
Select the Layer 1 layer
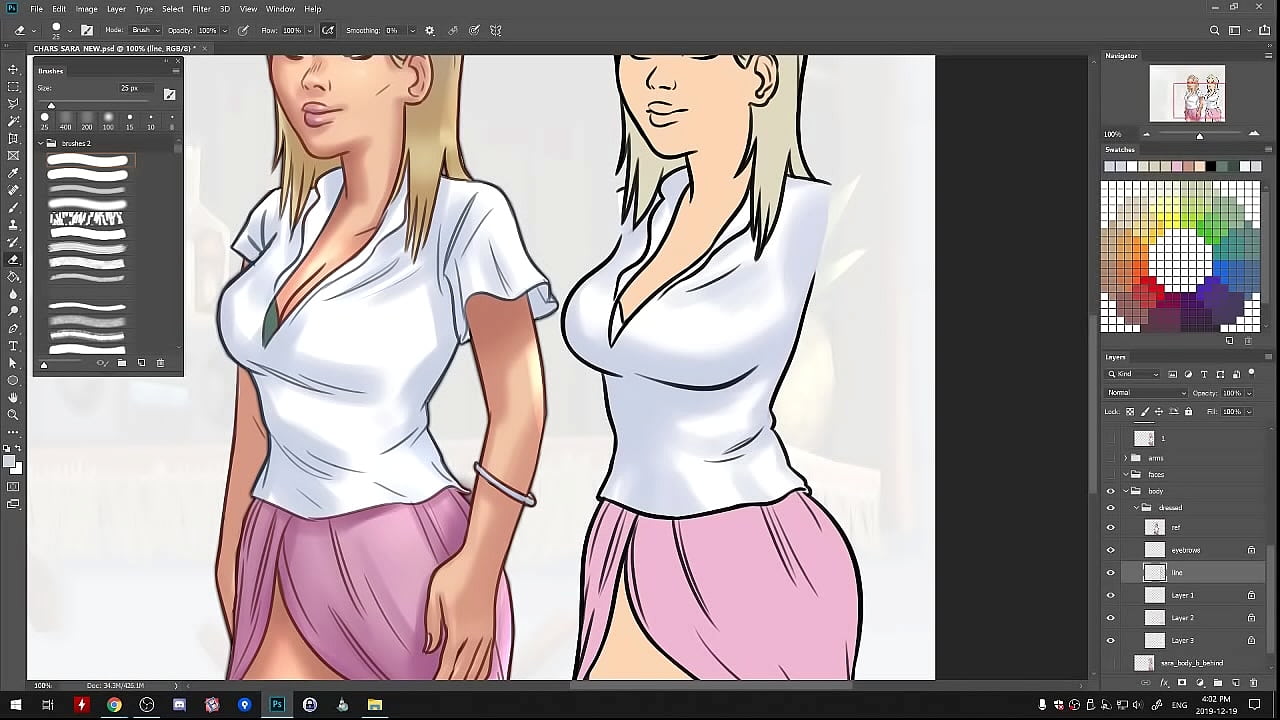tap(1182, 595)
